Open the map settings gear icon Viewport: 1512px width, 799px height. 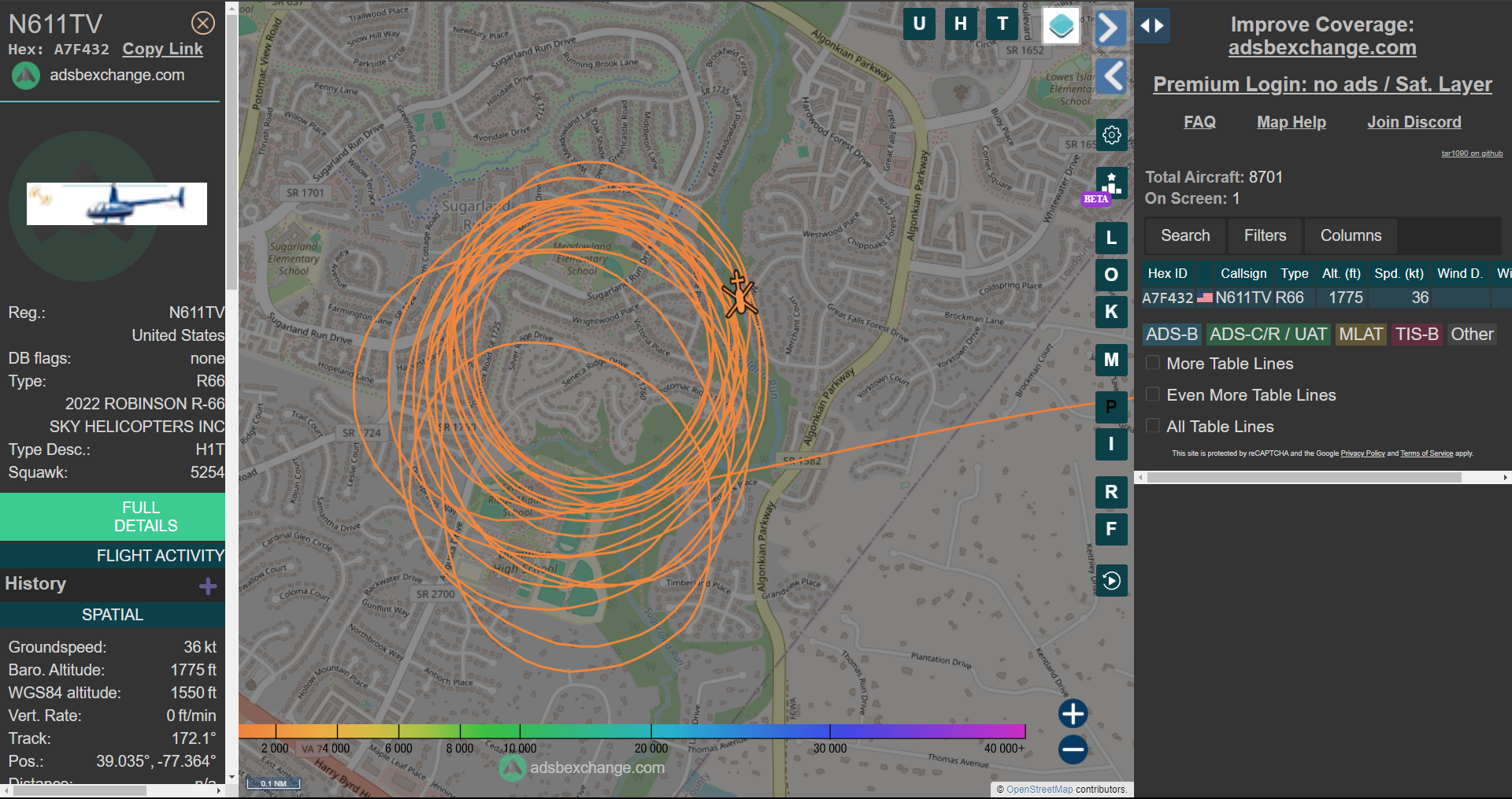[x=1112, y=135]
